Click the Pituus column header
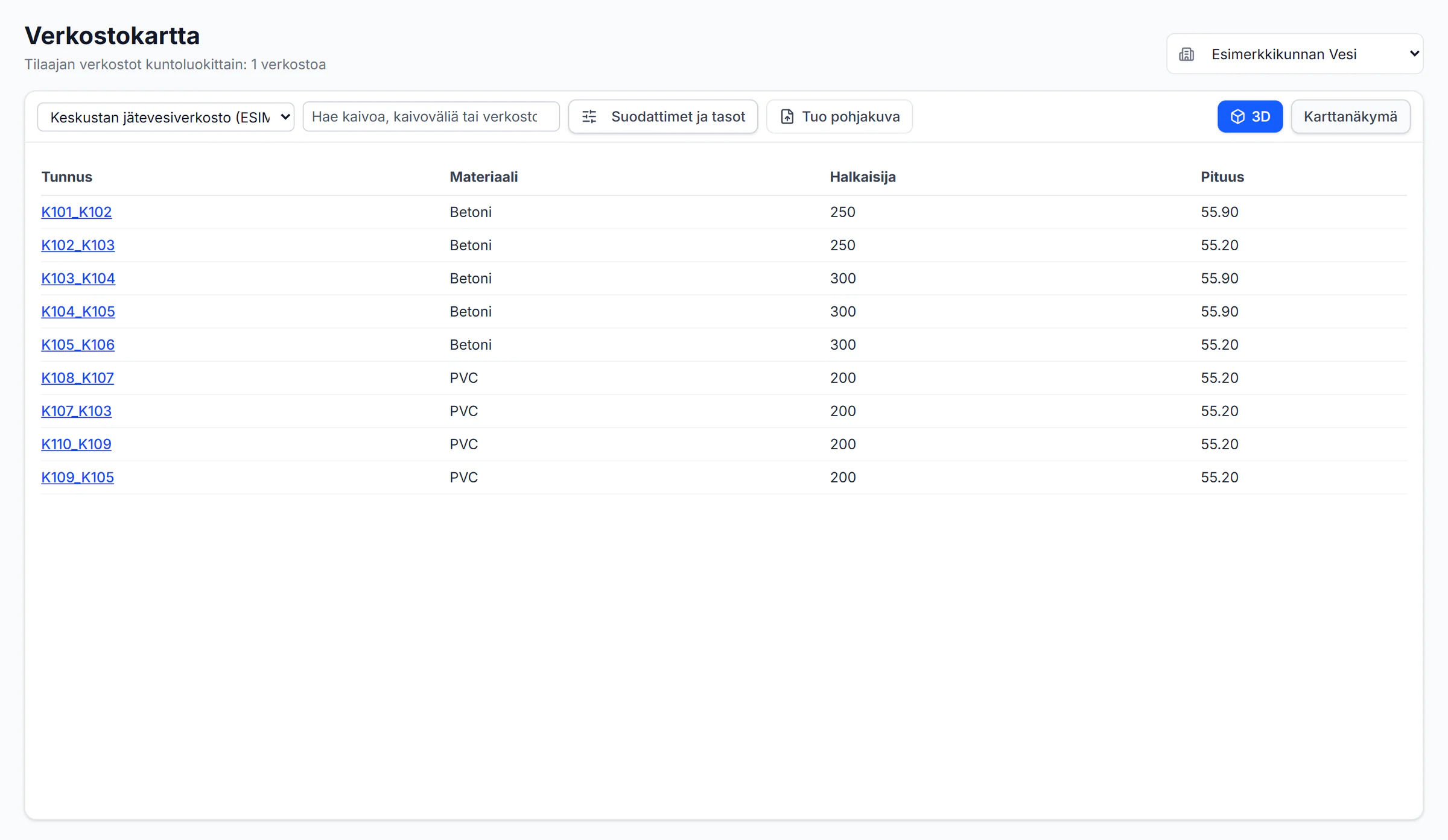This screenshot has width=1448, height=840. [1222, 177]
